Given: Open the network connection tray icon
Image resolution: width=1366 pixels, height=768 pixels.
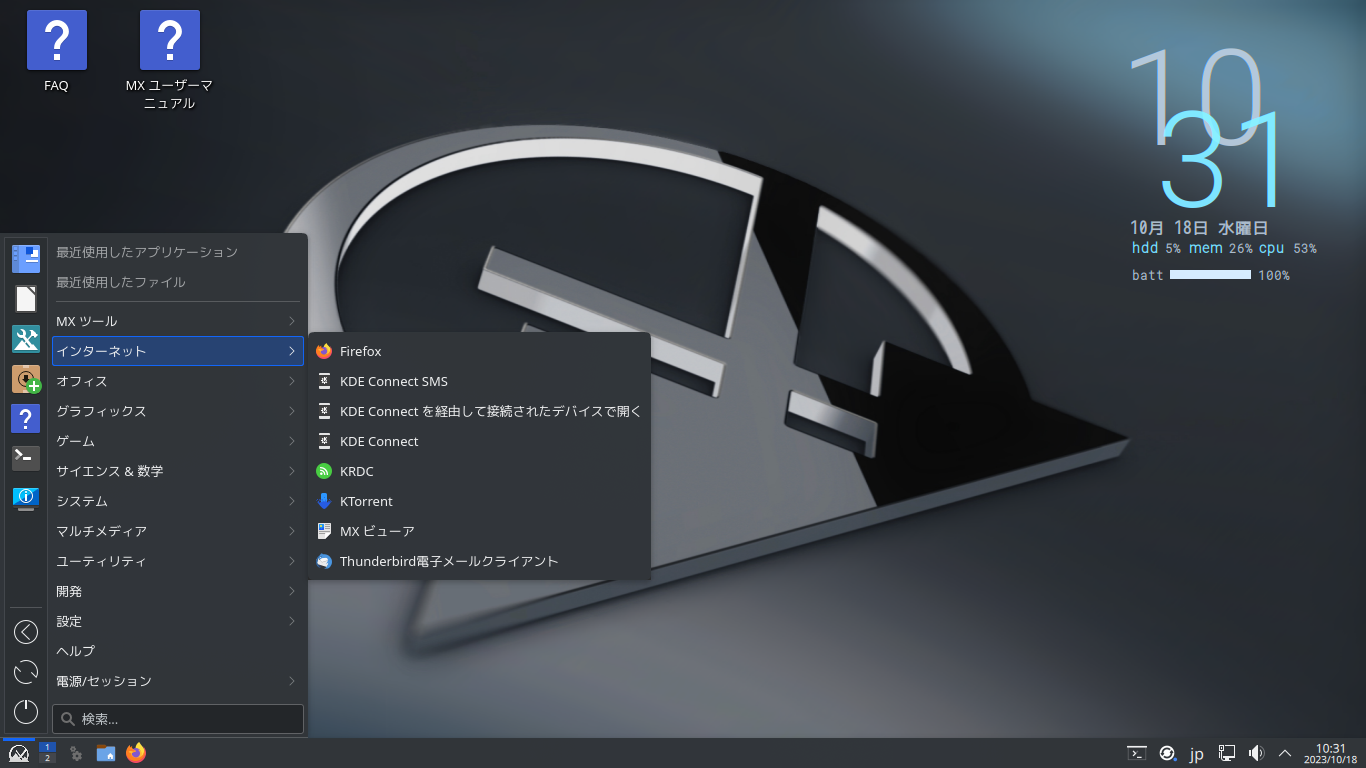Looking at the screenshot, I should click(x=1227, y=753).
